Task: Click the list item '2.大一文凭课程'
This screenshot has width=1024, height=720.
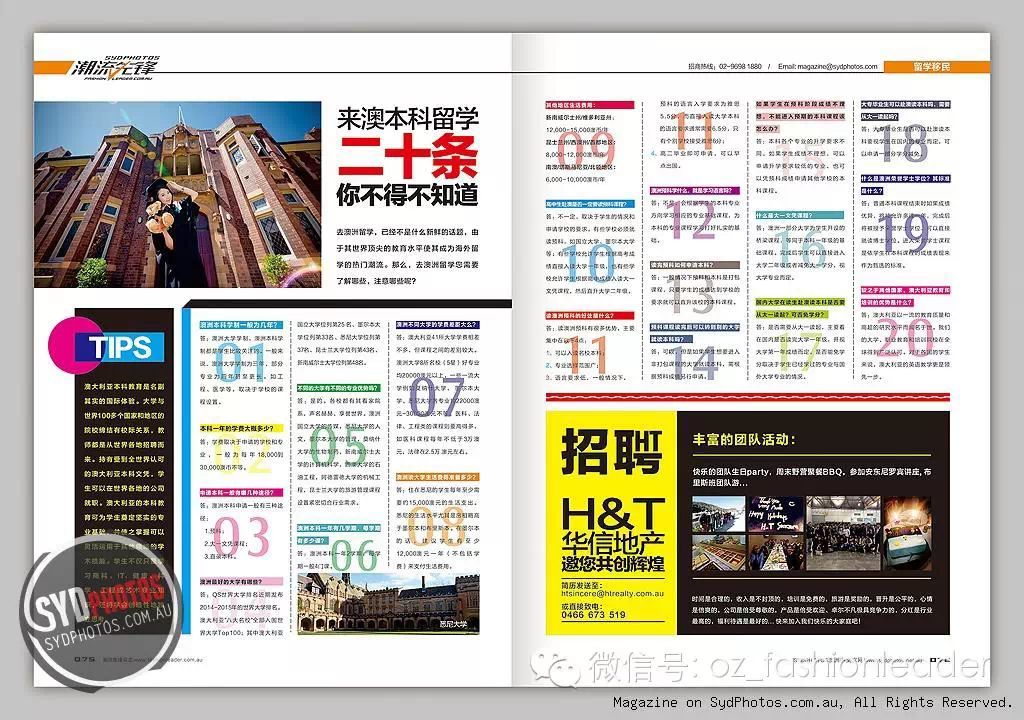Action: pos(226,544)
